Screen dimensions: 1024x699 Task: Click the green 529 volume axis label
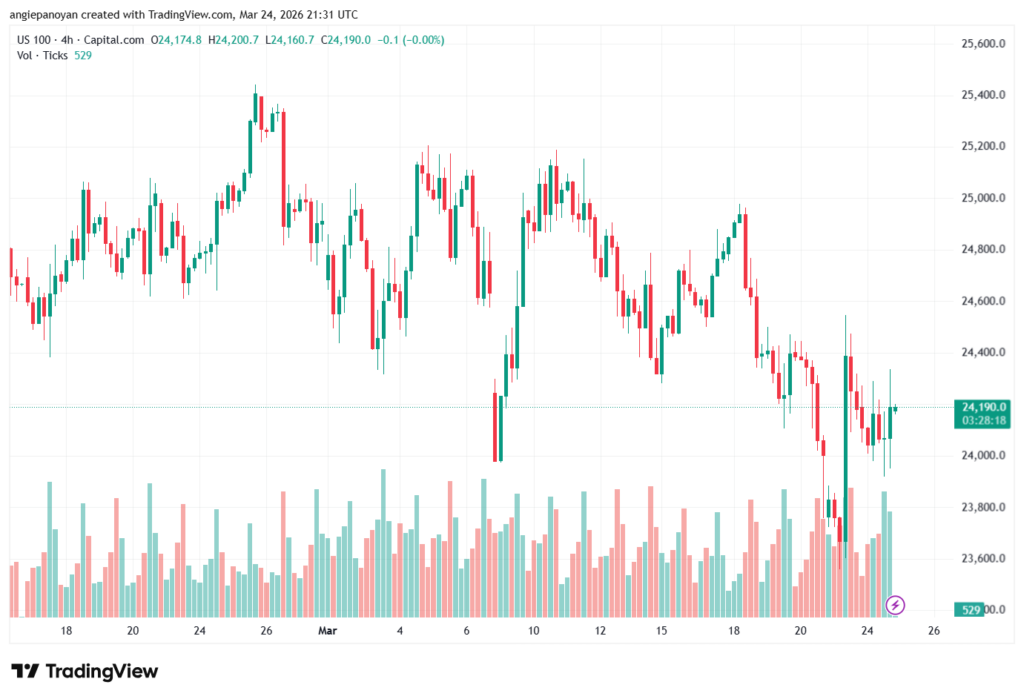tap(969, 609)
